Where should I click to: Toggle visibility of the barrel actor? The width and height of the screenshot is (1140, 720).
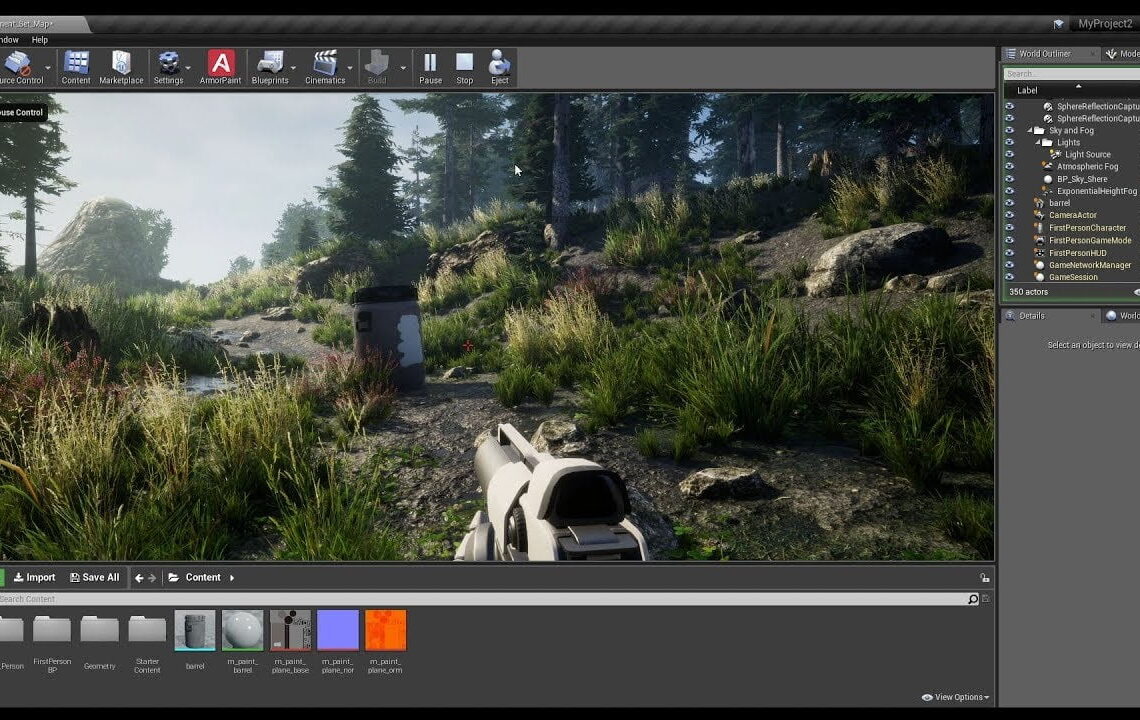[x=1009, y=203]
